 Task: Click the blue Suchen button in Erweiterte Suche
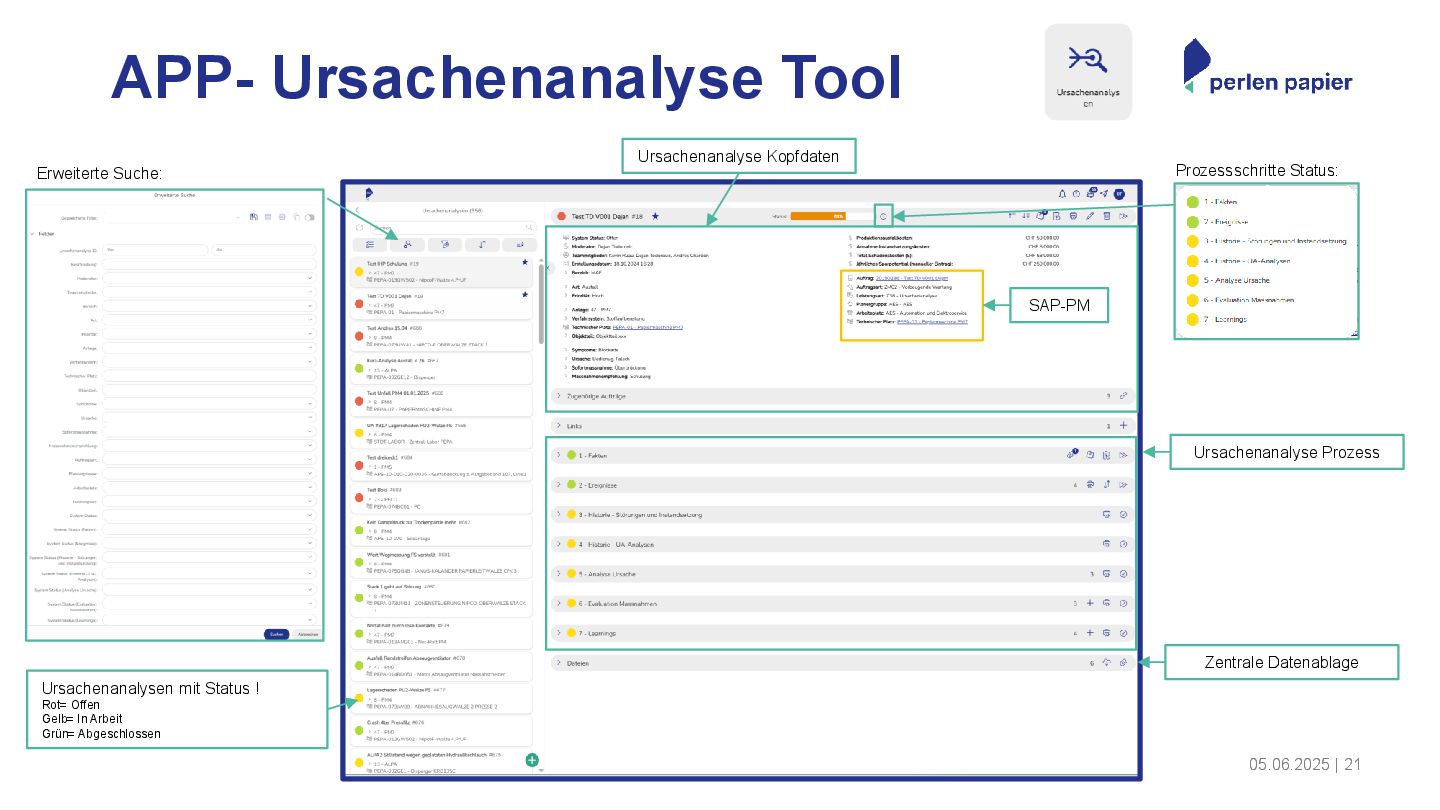(277, 634)
